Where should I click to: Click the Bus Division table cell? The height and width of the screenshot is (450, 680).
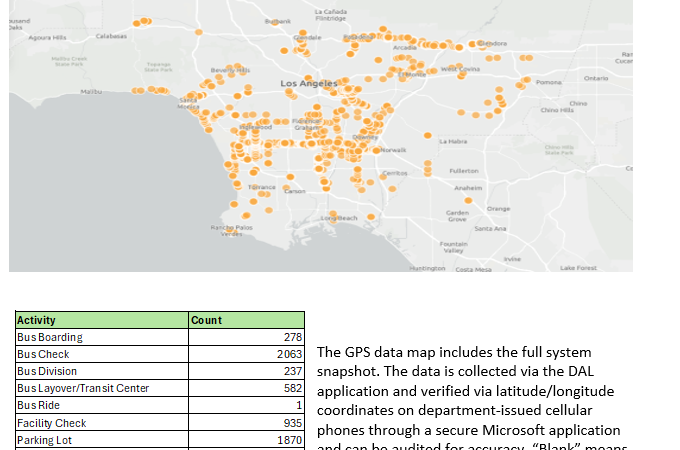49,372
